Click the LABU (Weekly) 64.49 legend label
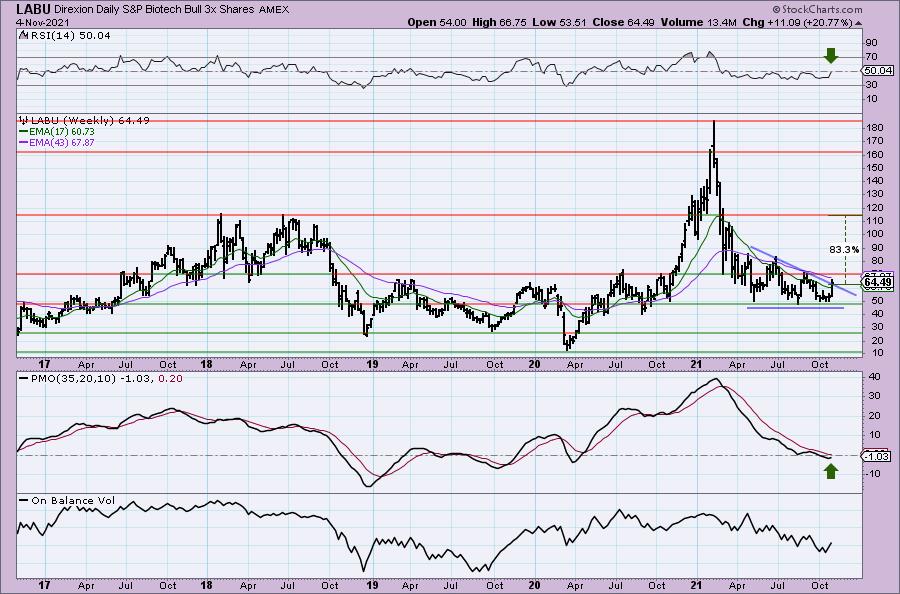Image resolution: width=900 pixels, height=594 pixels. 90,121
